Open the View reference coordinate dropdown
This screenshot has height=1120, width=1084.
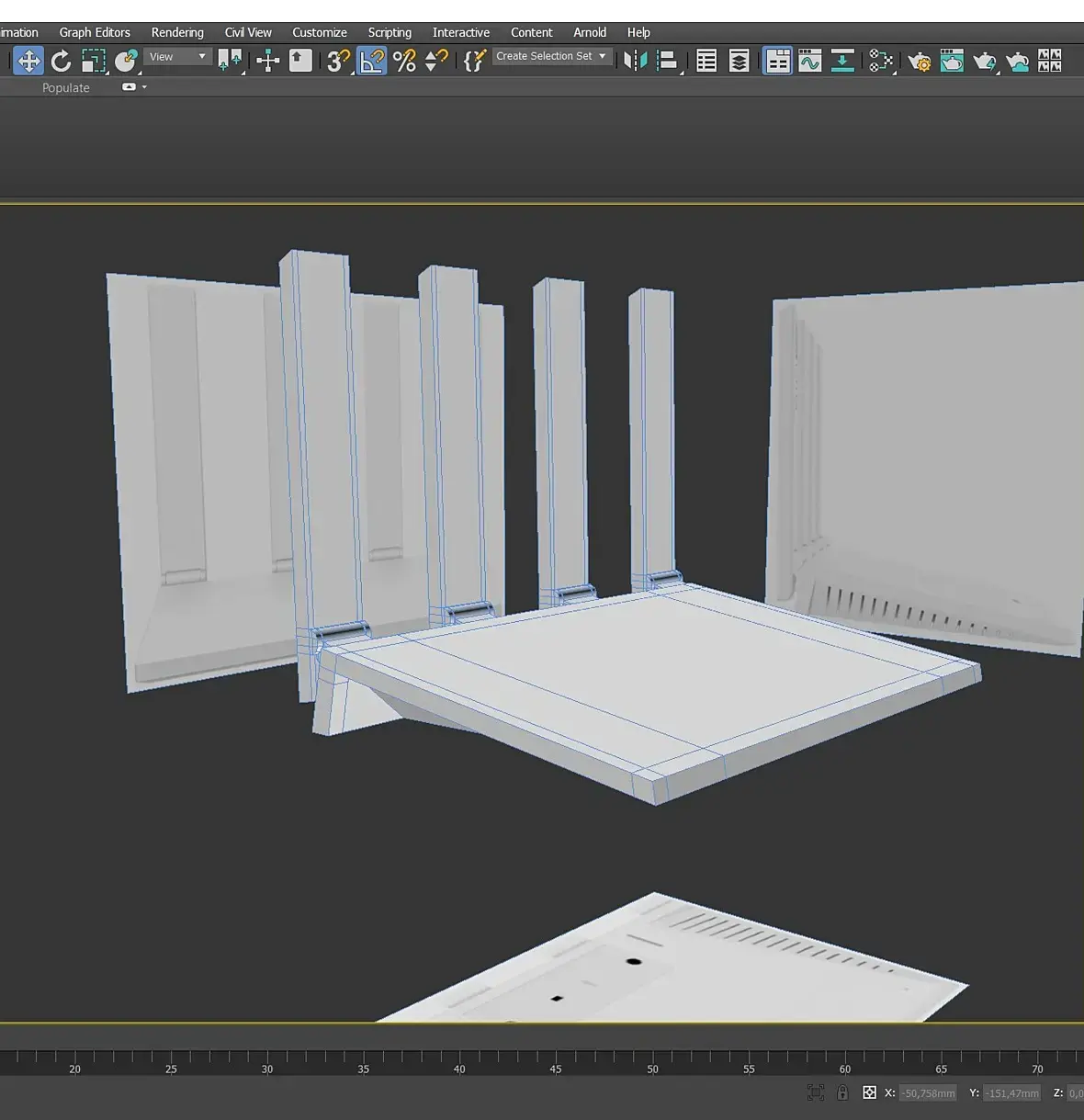point(177,57)
